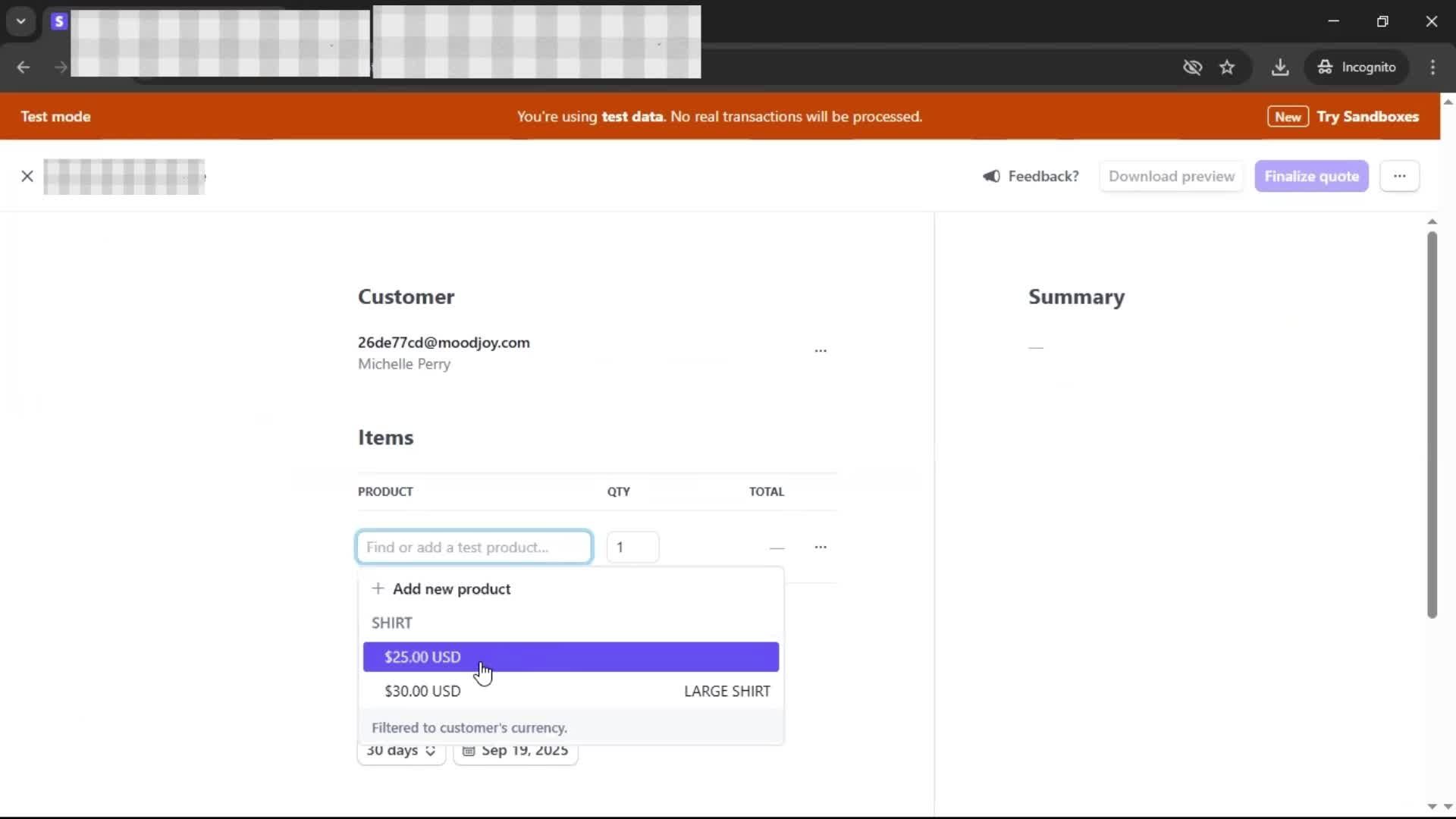Screen dimensions: 1456x819
Task: Open the 30 days expiry dropdown
Action: click(401, 752)
